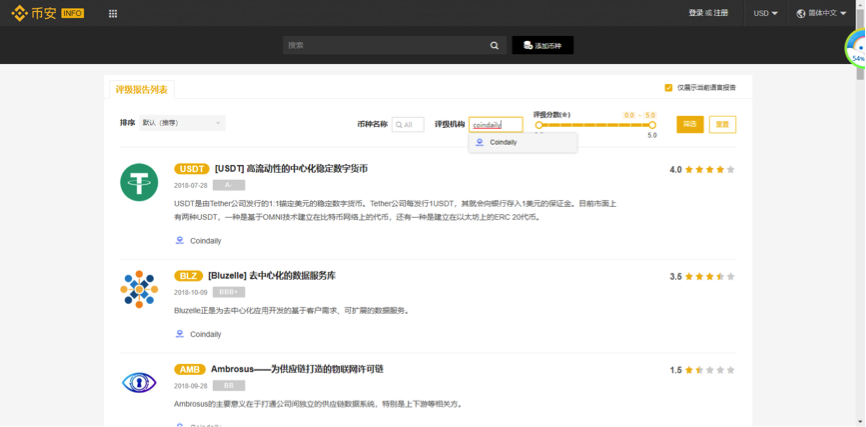Click the USDT Tether coin logo
The width and height of the screenshot is (866, 427).
(139, 182)
